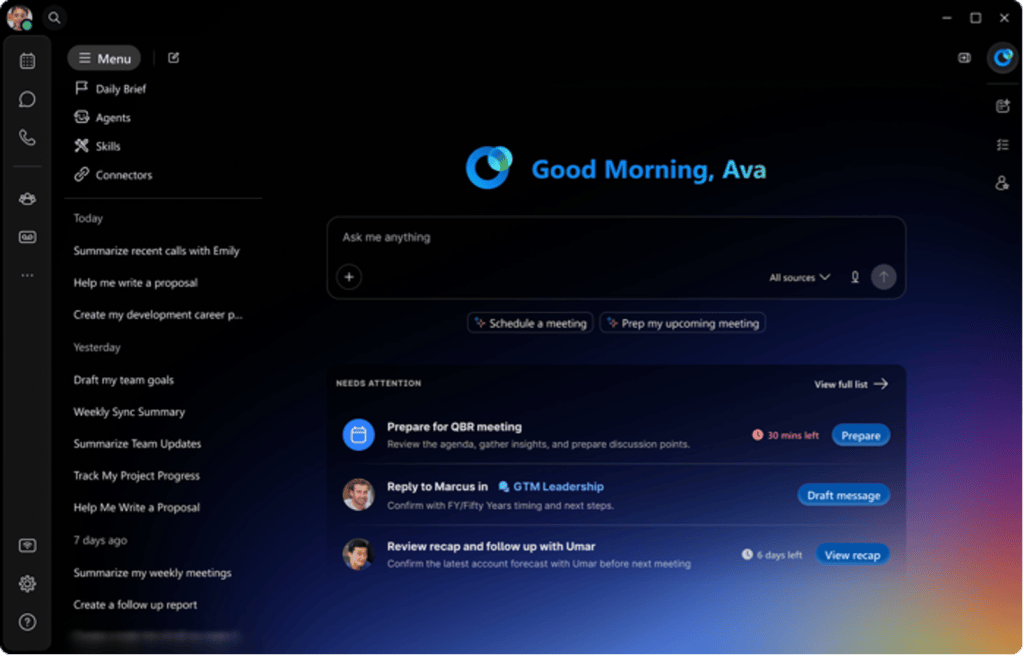Click the send arrow button

(x=884, y=278)
